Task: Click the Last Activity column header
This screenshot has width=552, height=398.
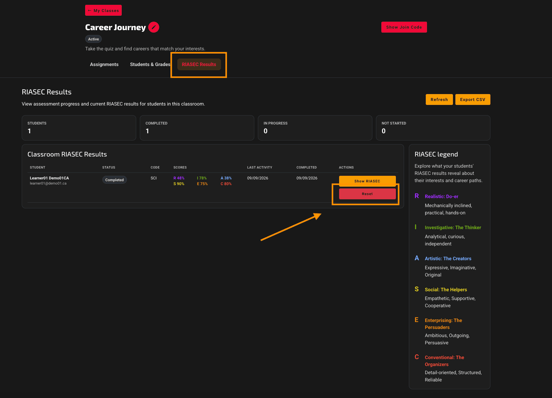Action: 259,168
